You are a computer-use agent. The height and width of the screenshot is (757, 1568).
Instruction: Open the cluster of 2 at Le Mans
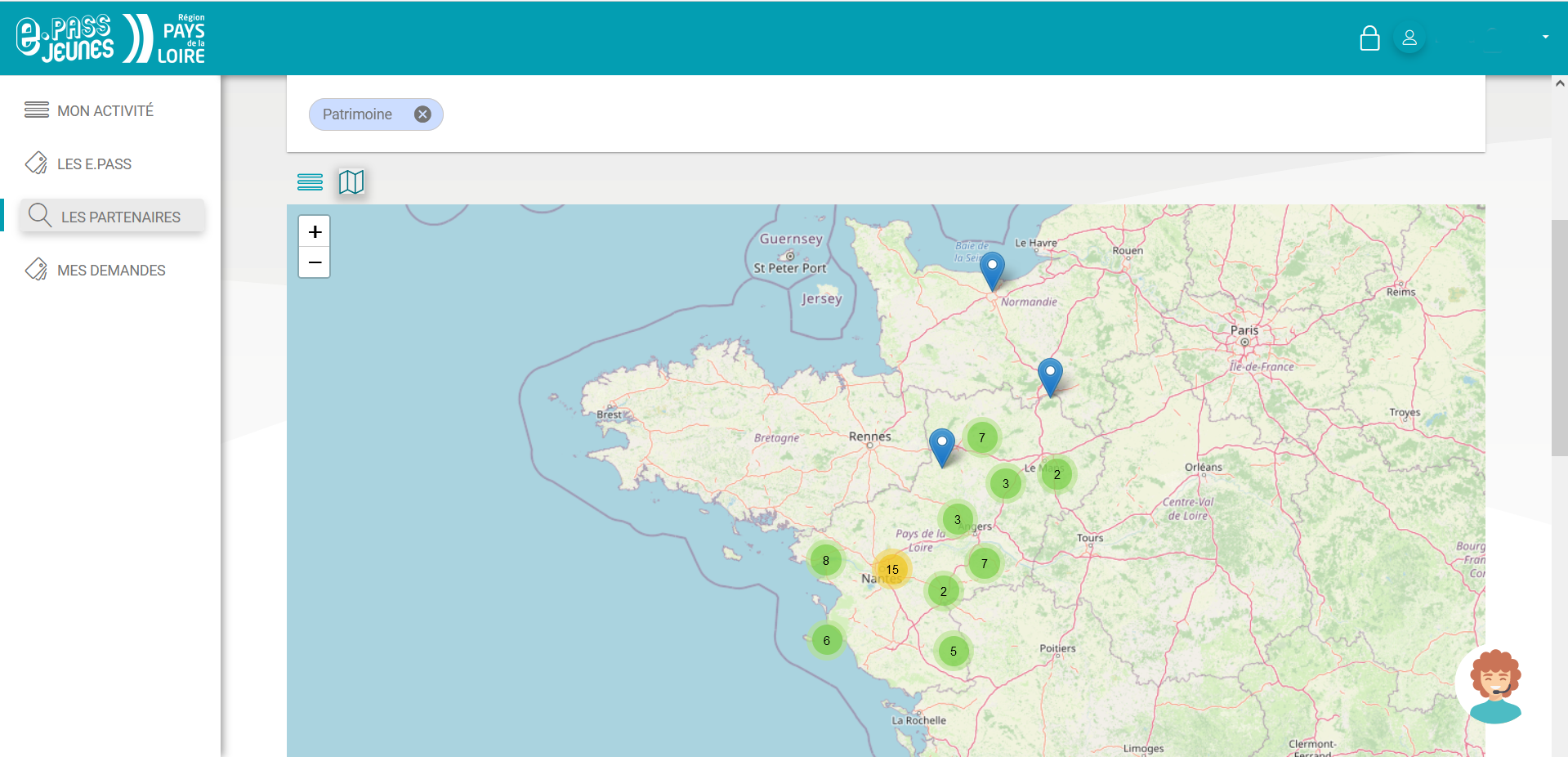pyautogui.click(x=1057, y=474)
